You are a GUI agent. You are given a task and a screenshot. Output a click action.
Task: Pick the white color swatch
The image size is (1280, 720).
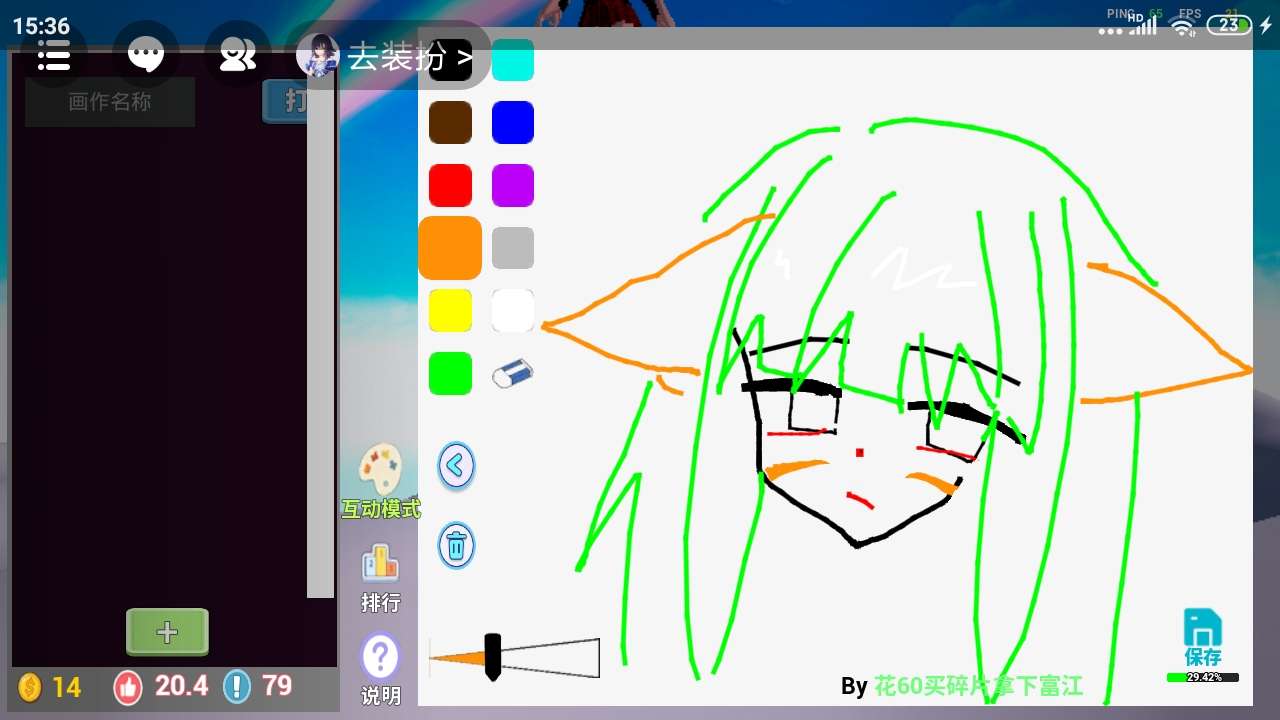click(513, 311)
